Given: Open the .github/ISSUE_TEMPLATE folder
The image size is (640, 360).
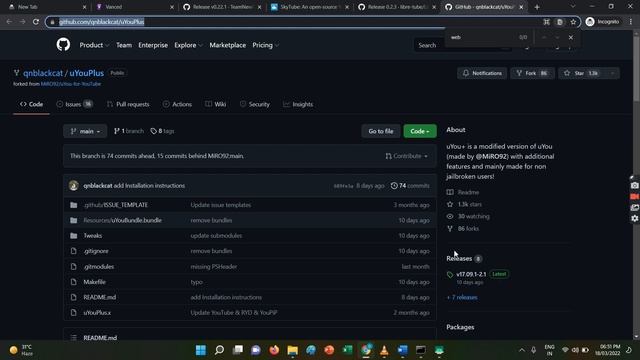Looking at the screenshot, I should click(x=116, y=205).
